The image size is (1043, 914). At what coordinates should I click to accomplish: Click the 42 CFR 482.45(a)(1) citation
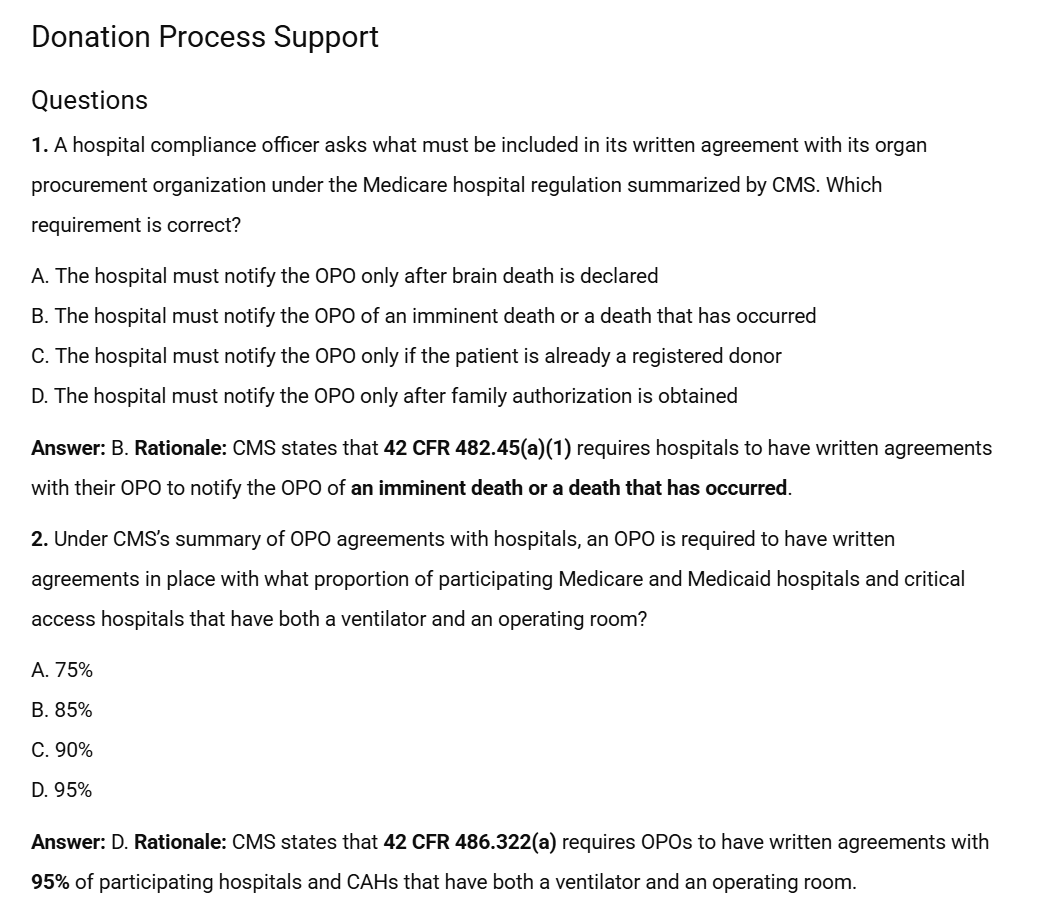point(478,448)
